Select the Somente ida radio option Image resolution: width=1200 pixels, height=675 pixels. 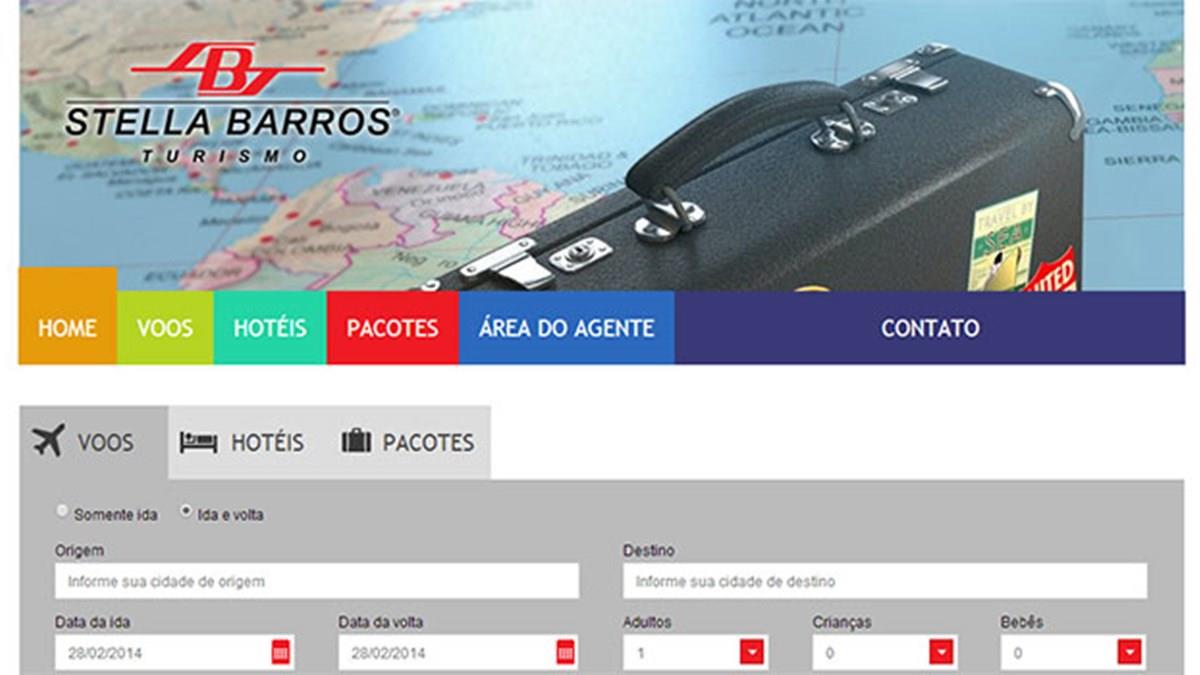pyautogui.click(x=63, y=512)
